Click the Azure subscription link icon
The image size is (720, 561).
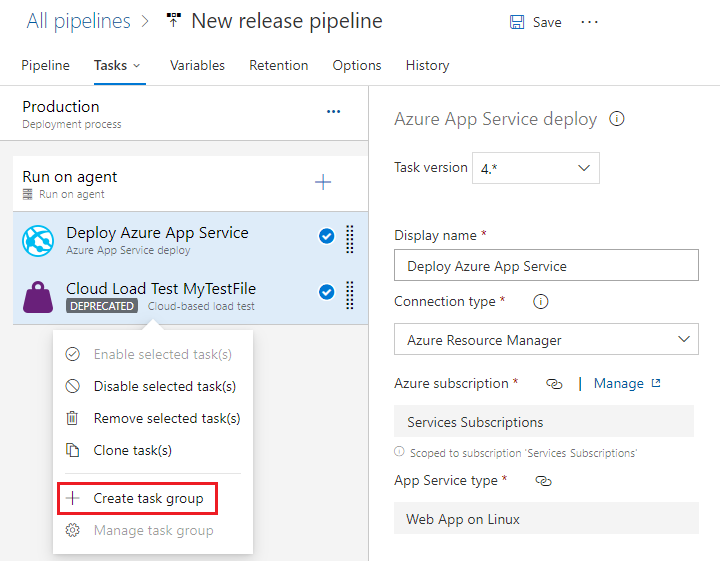pos(553,383)
